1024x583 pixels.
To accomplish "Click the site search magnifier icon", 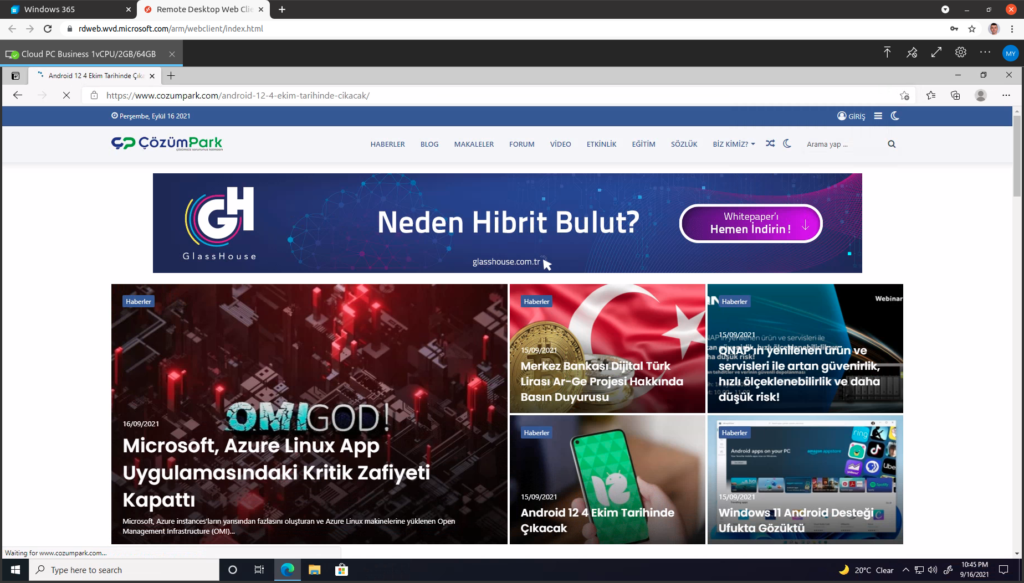I will click(x=891, y=144).
